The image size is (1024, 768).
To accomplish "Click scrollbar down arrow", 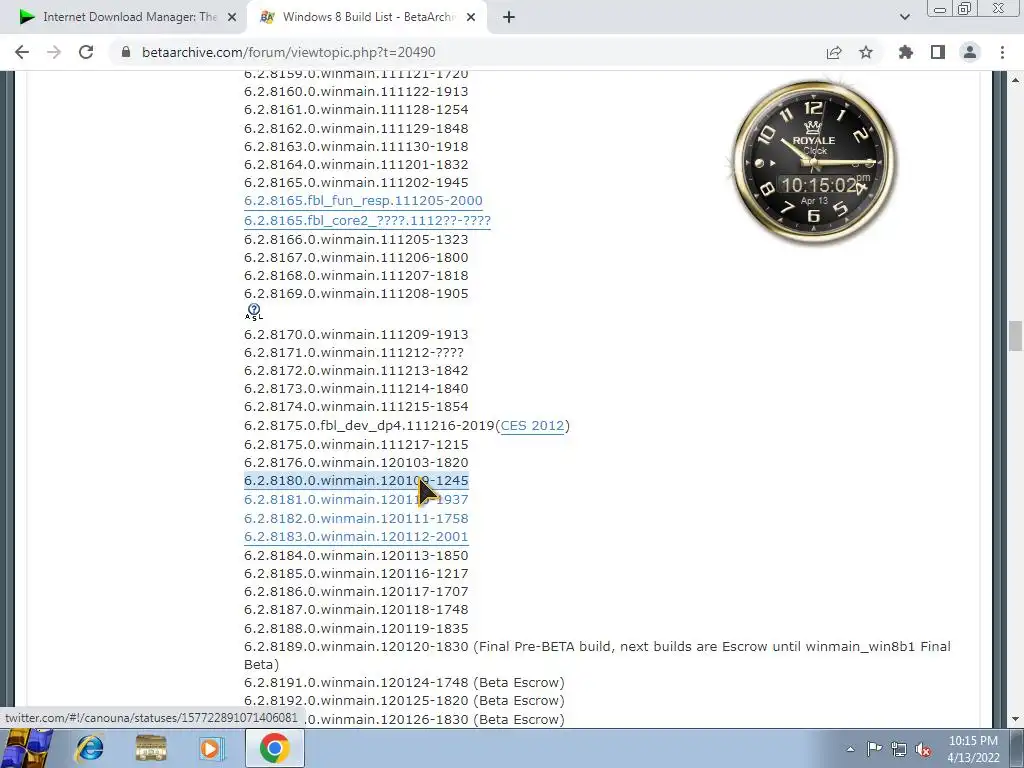I will point(1015,719).
